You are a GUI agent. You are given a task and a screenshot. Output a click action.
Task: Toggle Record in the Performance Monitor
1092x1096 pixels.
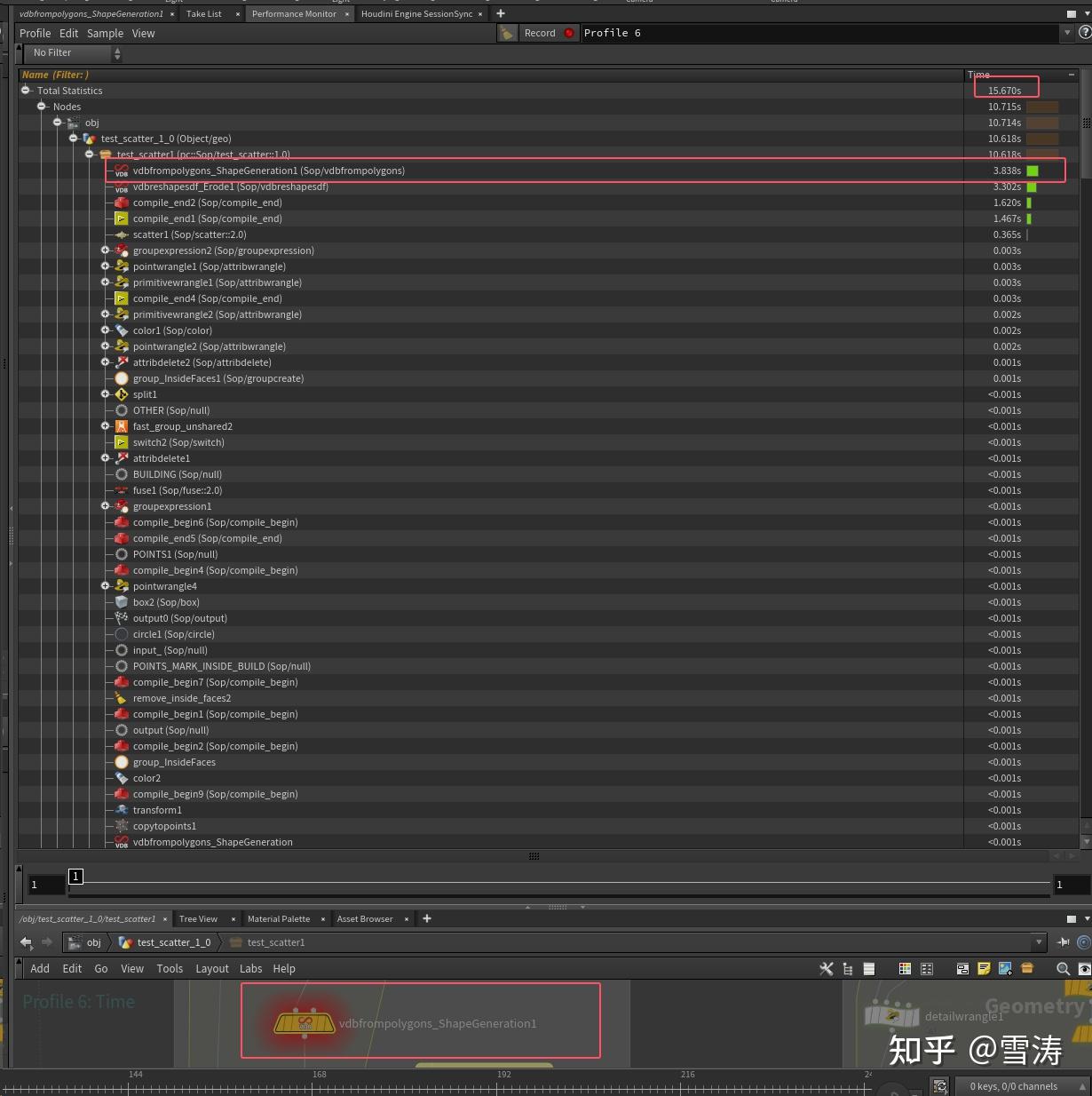540,33
